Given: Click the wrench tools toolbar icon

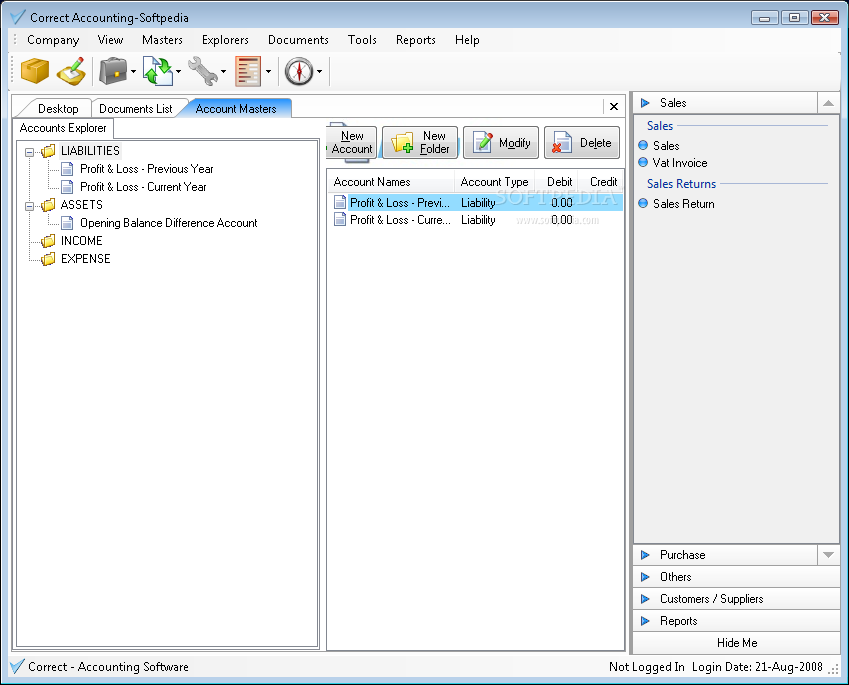Looking at the screenshot, I should pos(203,71).
